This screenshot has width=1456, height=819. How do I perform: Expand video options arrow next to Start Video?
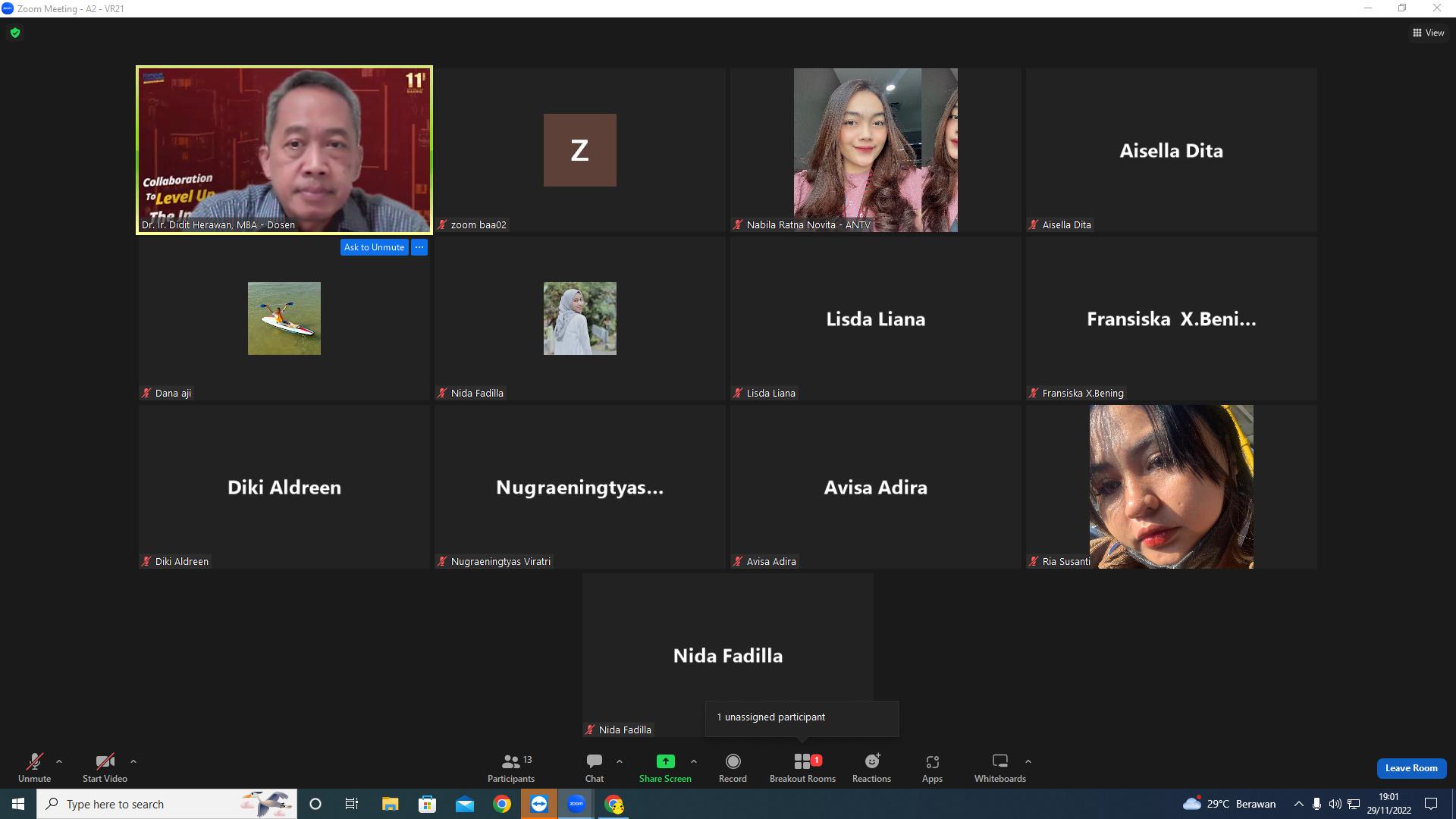pyautogui.click(x=133, y=761)
